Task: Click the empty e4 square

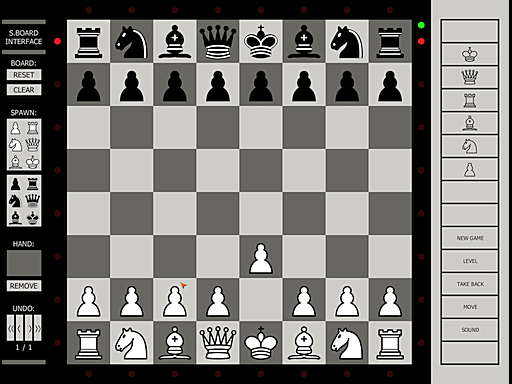Action: [261, 214]
